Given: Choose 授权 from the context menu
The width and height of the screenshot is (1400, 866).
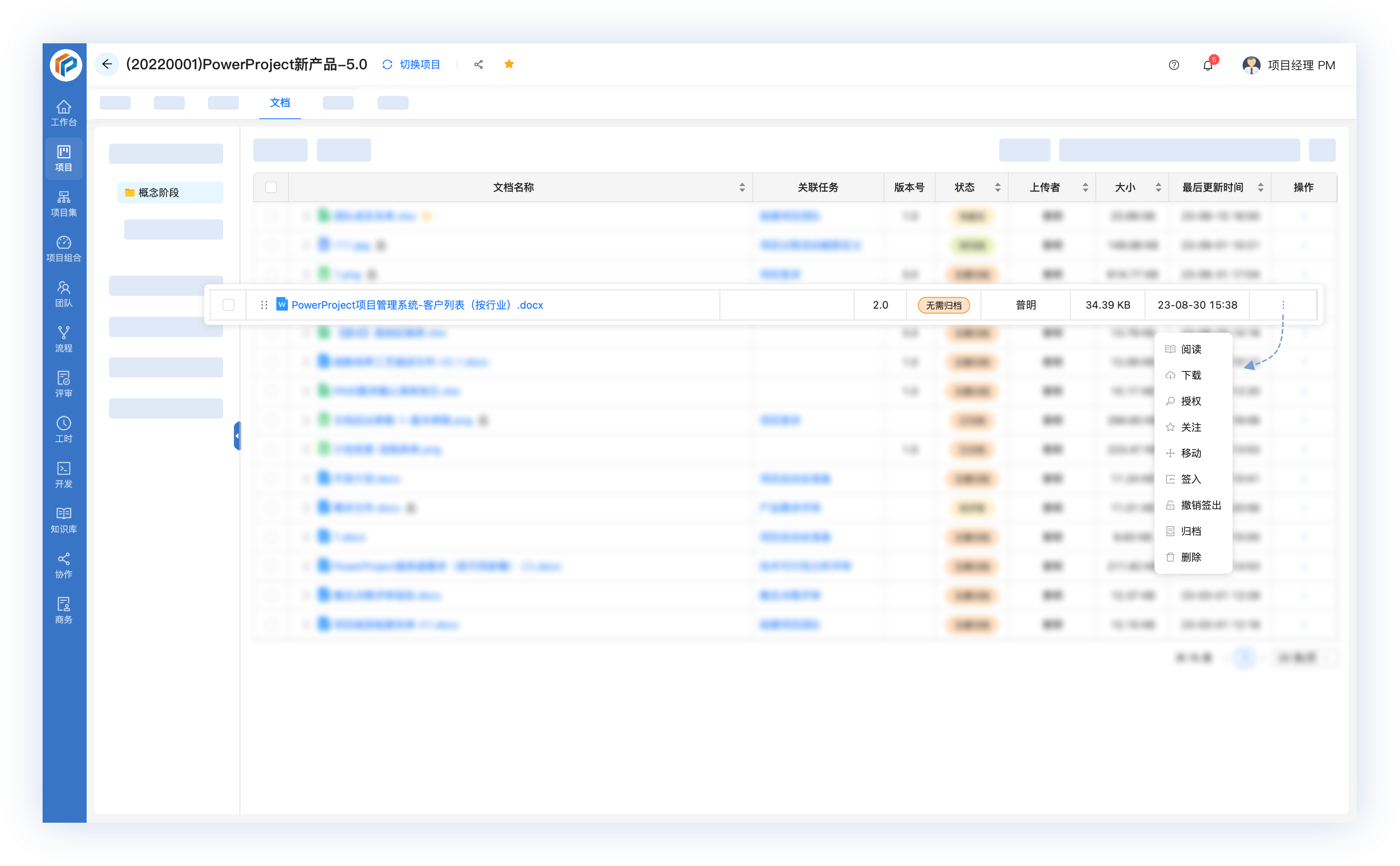Looking at the screenshot, I should (1193, 402).
